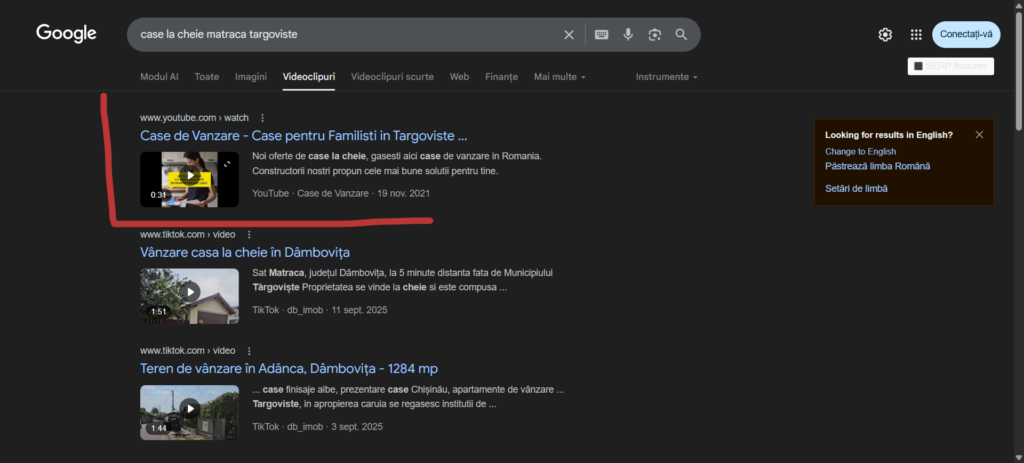1024x463 pixels.
Task: Click the Google logo
Action: (x=66, y=34)
